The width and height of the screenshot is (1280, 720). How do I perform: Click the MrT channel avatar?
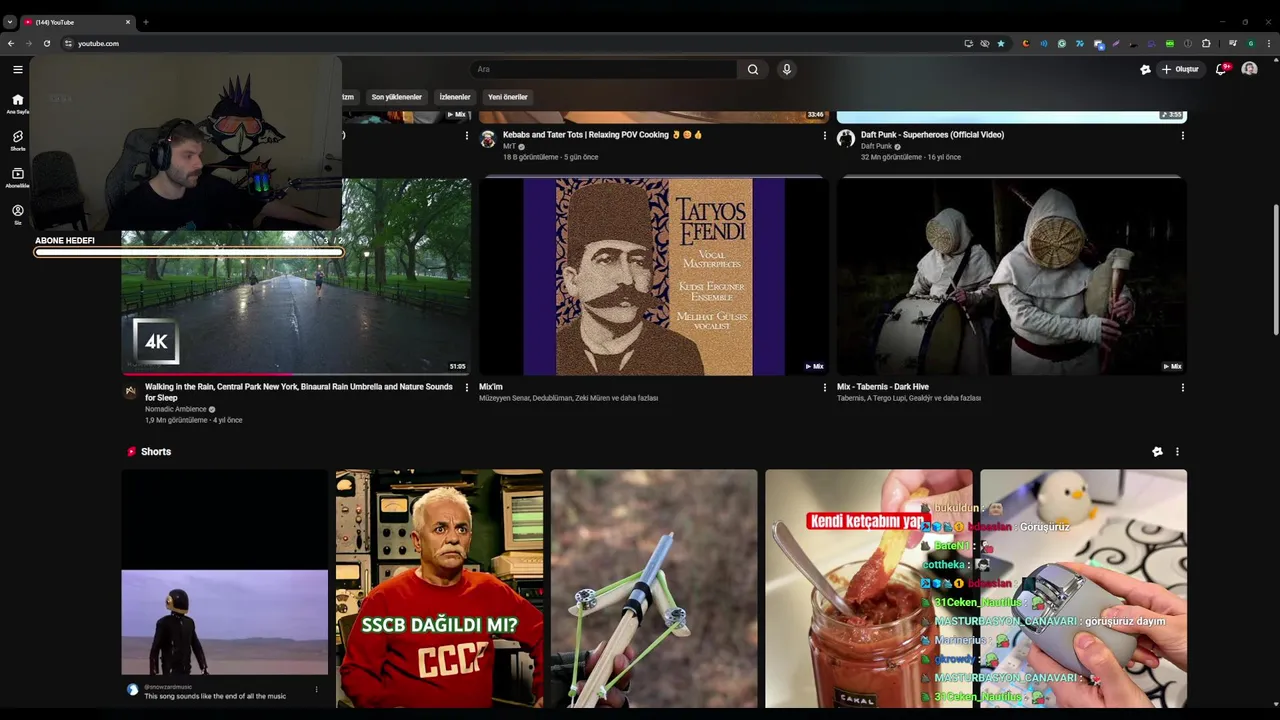488,139
